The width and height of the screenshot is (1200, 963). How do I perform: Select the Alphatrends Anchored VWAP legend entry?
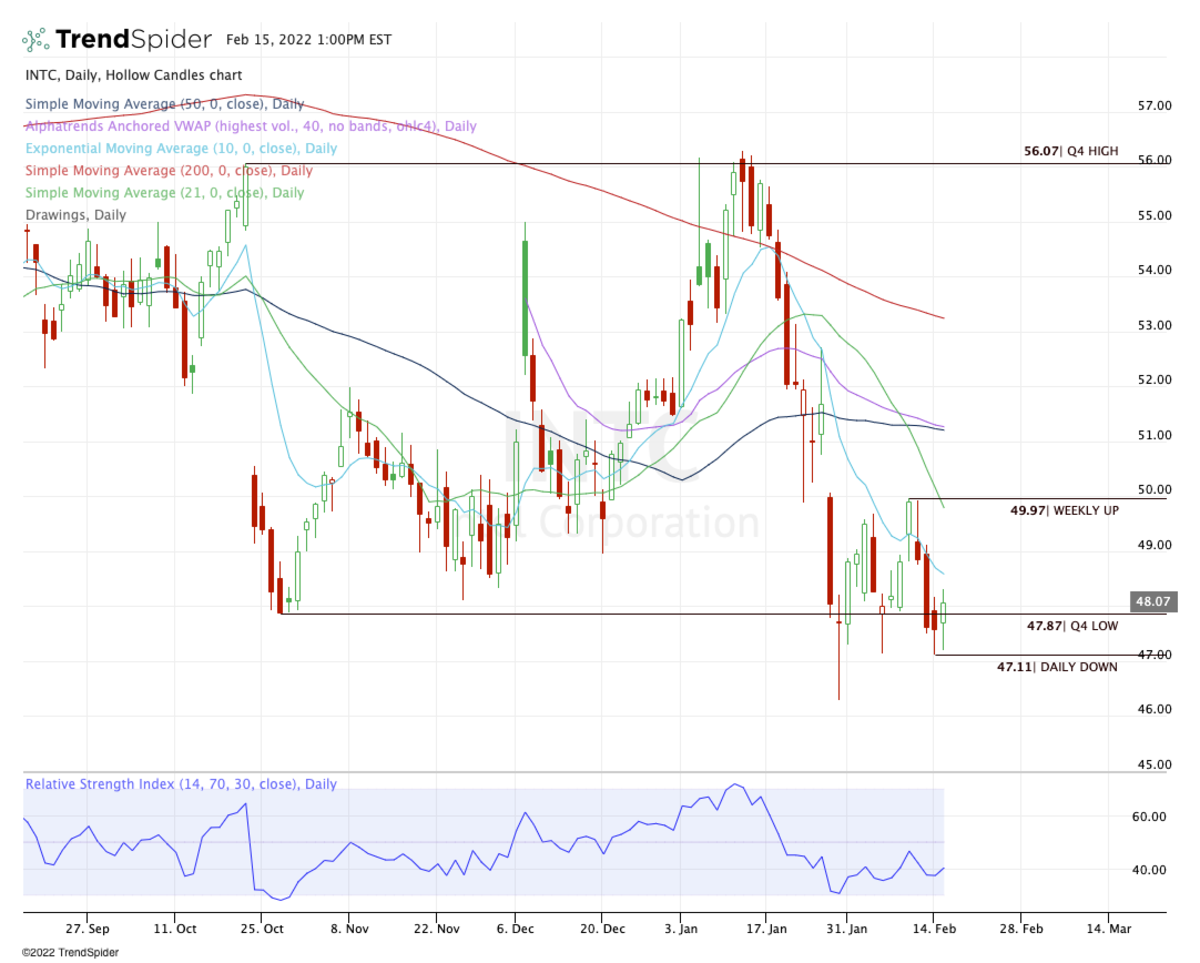250,126
